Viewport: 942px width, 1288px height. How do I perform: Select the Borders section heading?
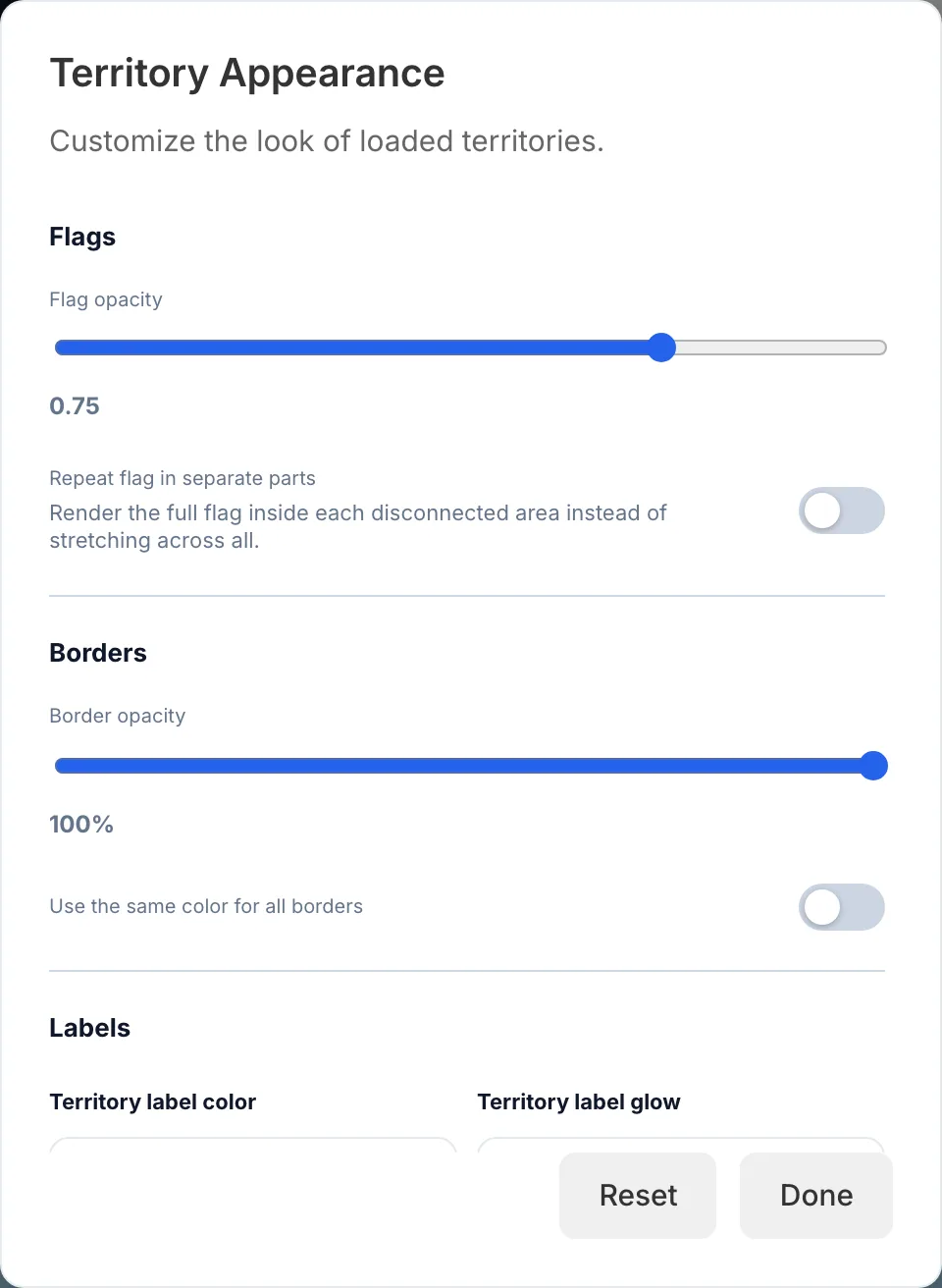(98, 653)
